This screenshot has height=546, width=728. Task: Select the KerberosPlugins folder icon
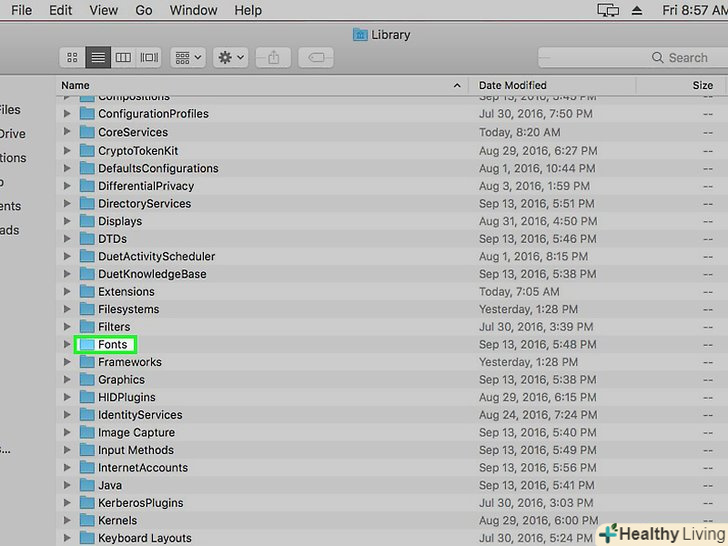point(87,503)
